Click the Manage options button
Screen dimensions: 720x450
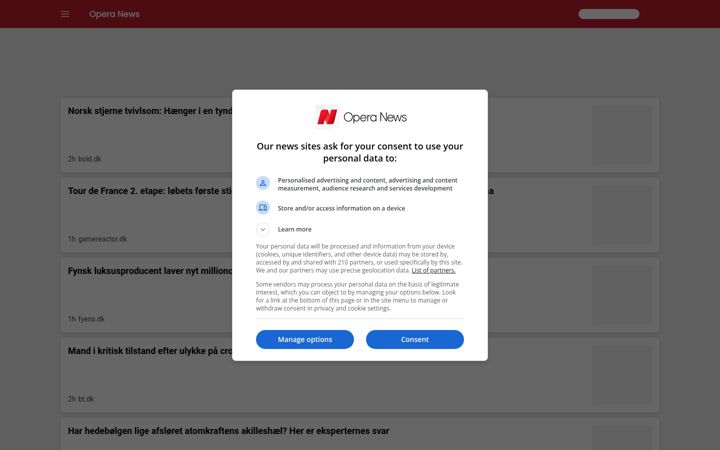click(x=305, y=339)
